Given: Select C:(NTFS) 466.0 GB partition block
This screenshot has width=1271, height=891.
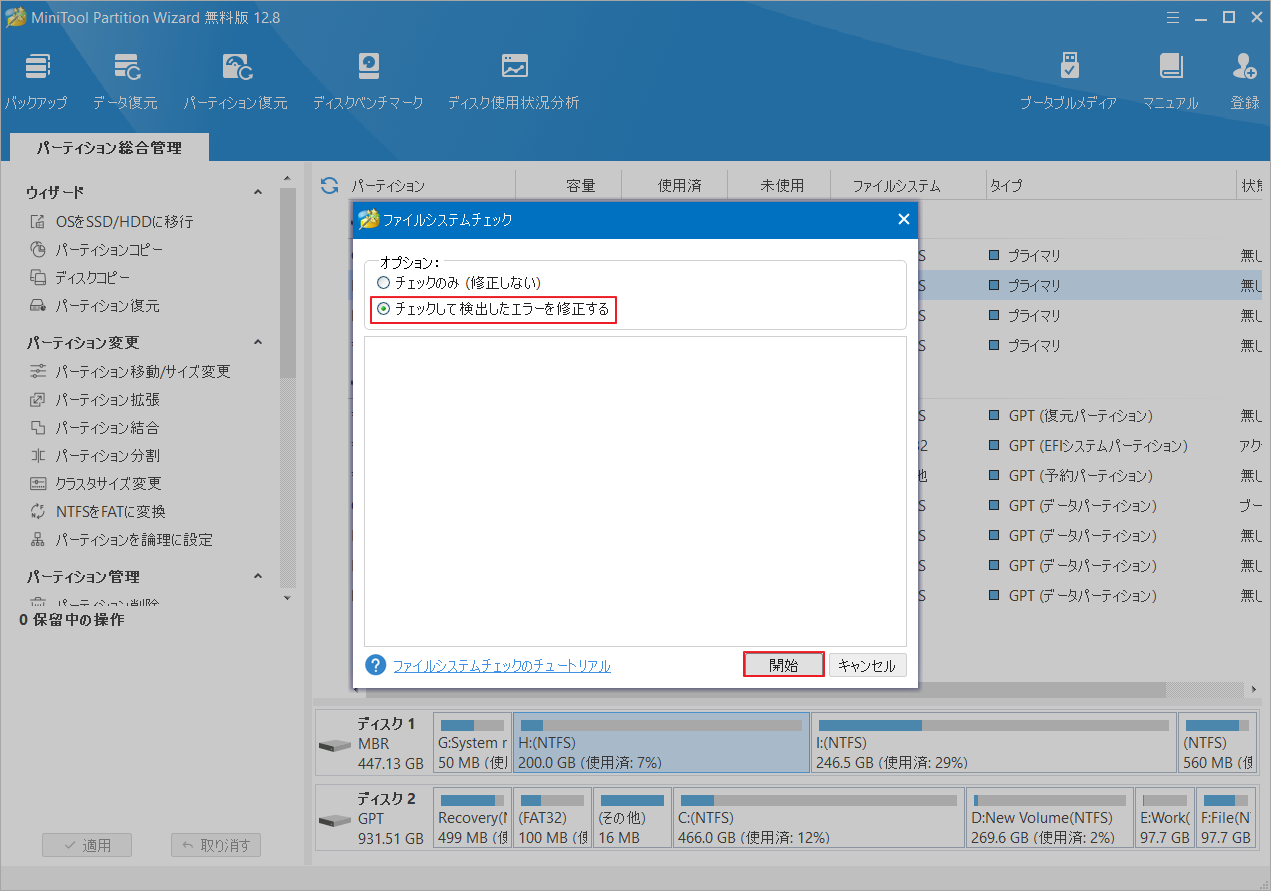Looking at the screenshot, I should click(x=818, y=817).
